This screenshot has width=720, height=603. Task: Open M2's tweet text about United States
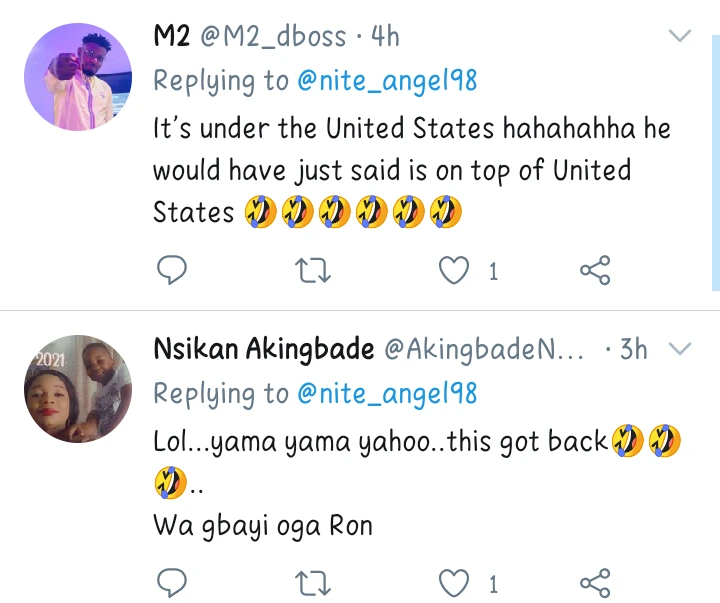pyautogui.click(x=410, y=170)
